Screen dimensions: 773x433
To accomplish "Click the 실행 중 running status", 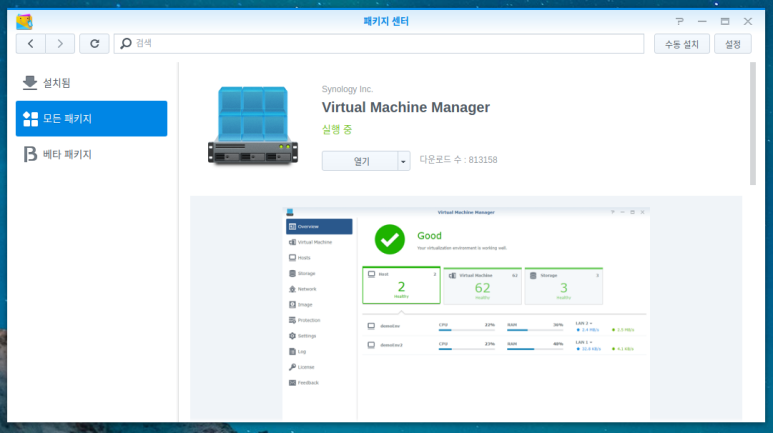I will [x=337, y=130].
